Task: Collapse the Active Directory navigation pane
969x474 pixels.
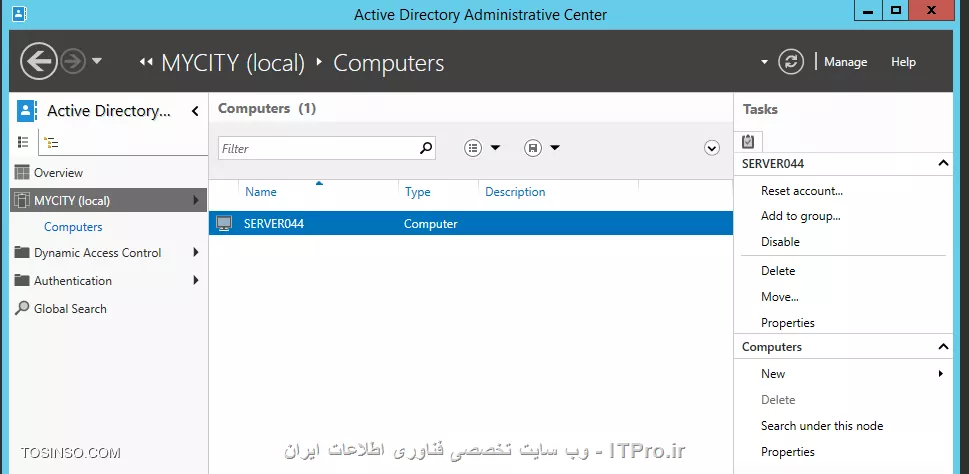Action: pos(195,111)
